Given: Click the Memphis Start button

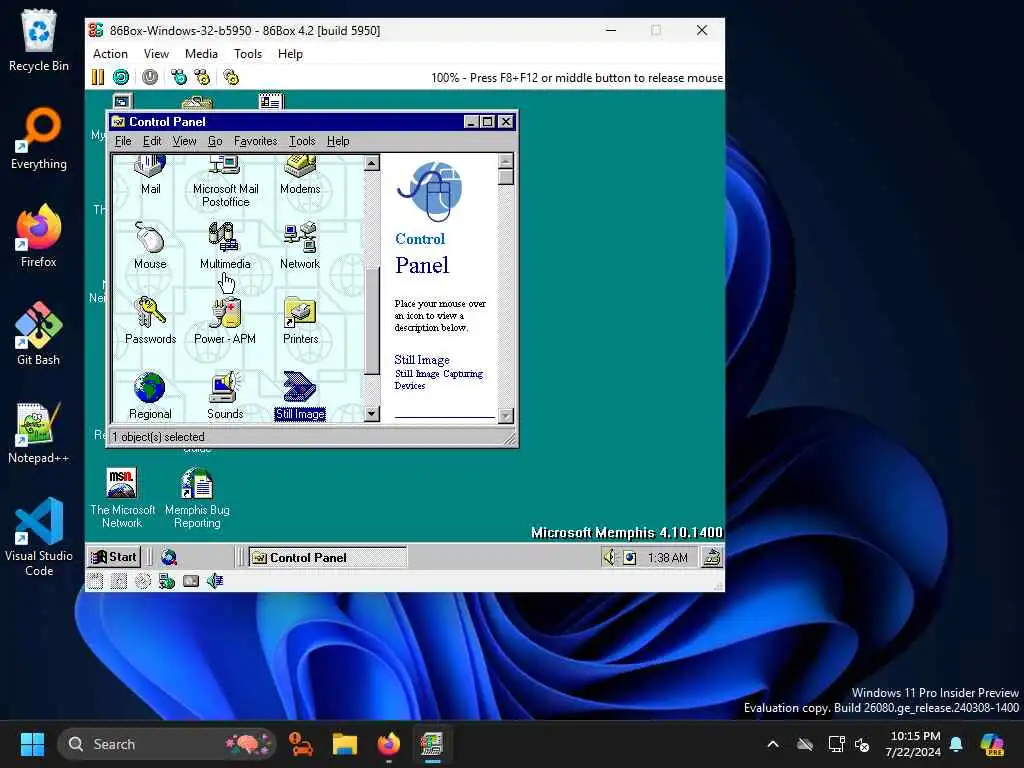Looking at the screenshot, I should (x=114, y=557).
